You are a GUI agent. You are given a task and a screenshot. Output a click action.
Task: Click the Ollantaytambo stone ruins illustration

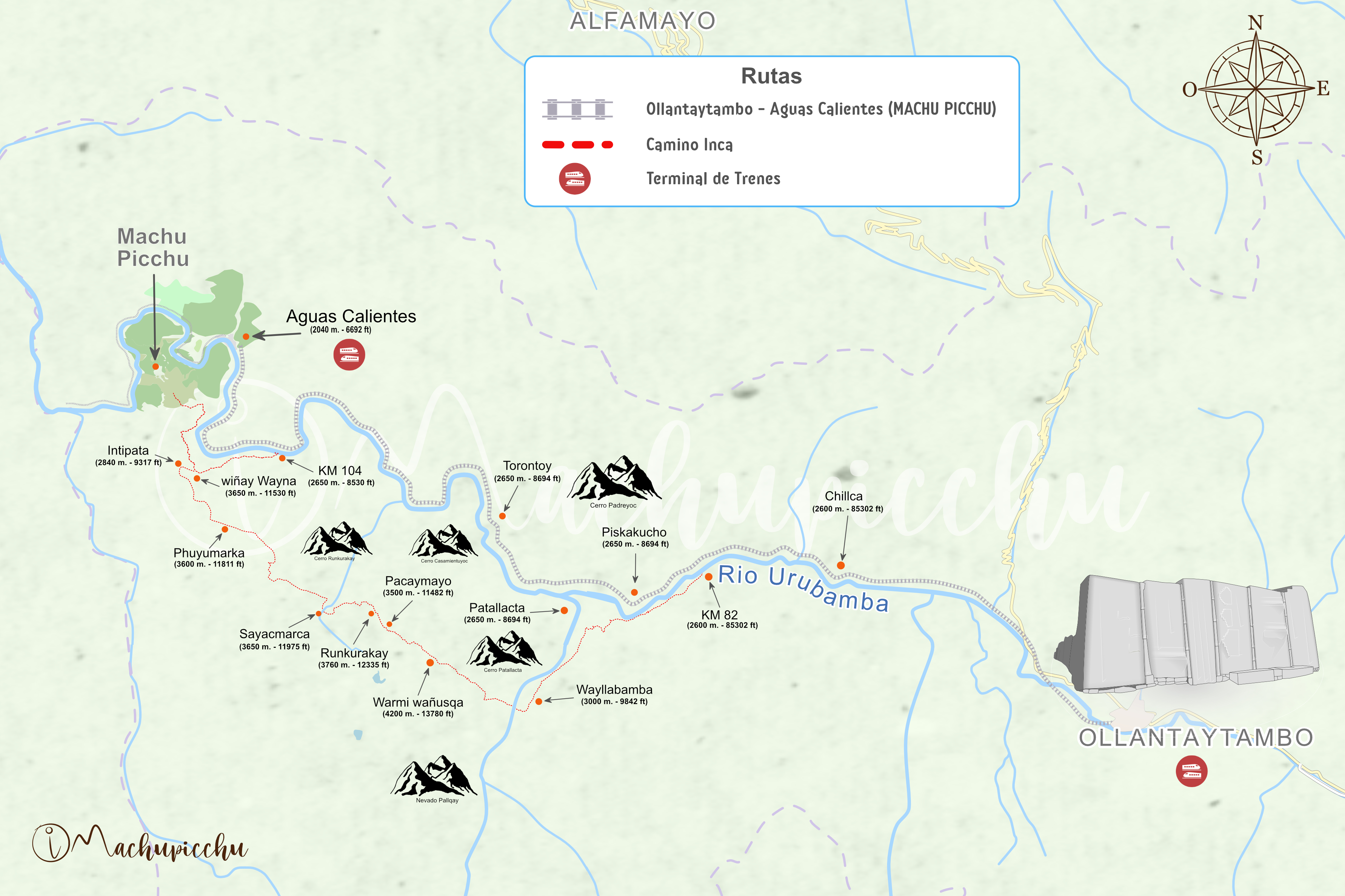click(x=1187, y=634)
